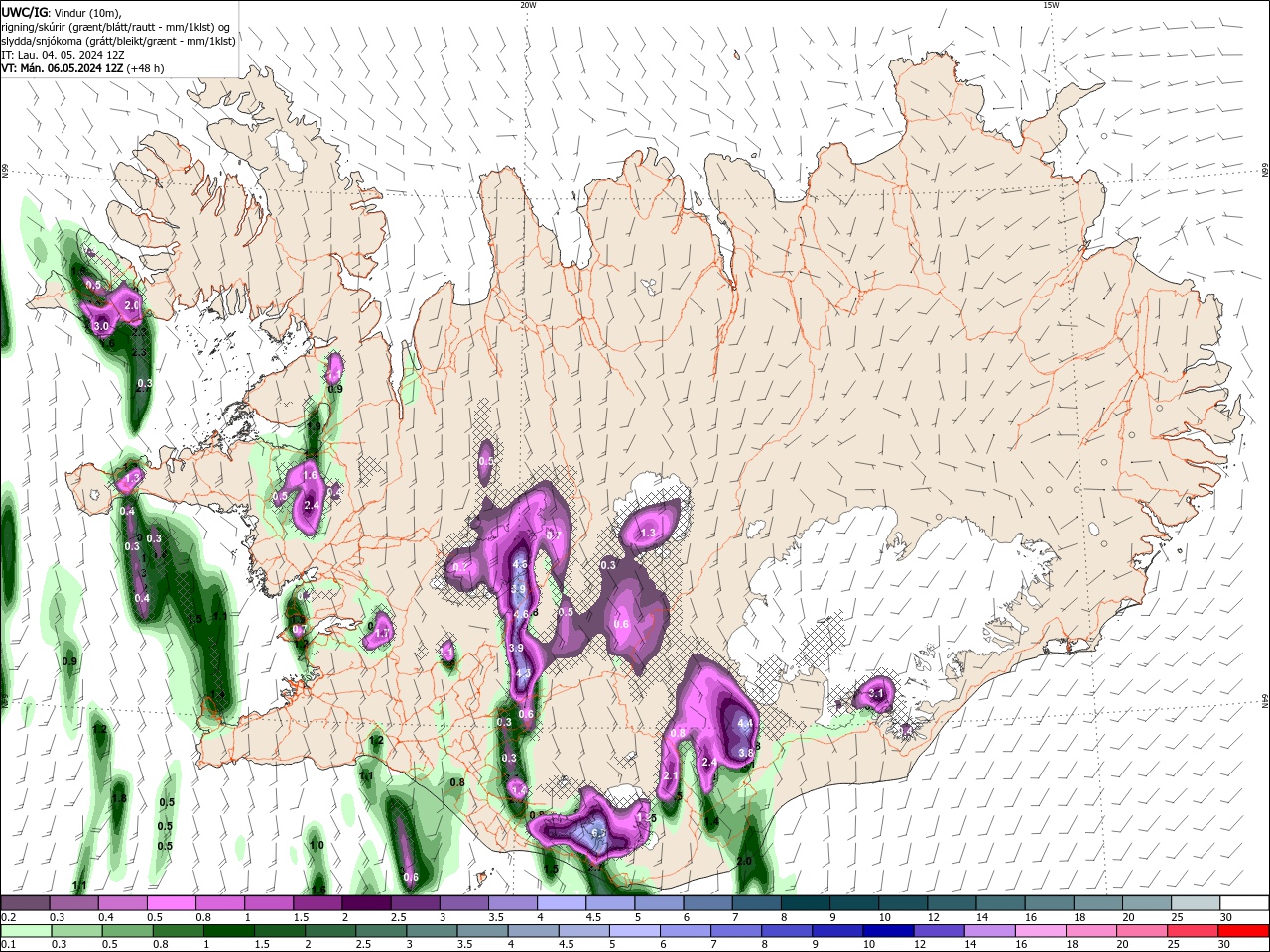
Task: Click the '0.2' label starting the upper legend scale
Action: [x=9, y=917]
